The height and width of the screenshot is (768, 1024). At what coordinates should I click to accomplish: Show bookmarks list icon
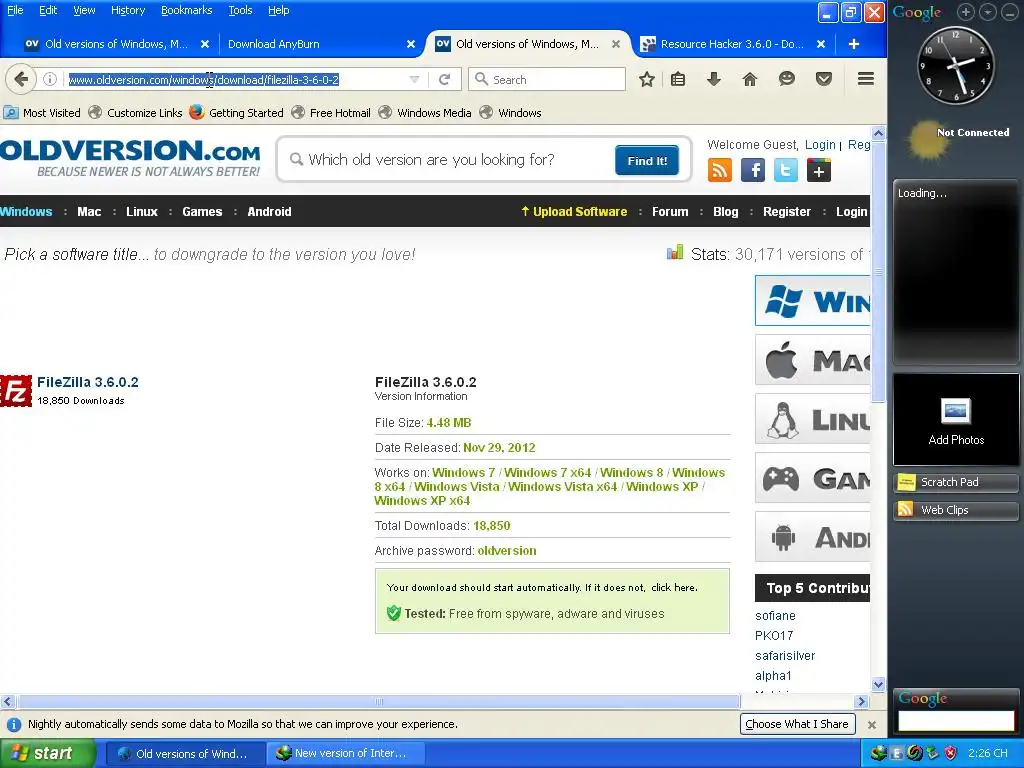[x=678, y=80]
